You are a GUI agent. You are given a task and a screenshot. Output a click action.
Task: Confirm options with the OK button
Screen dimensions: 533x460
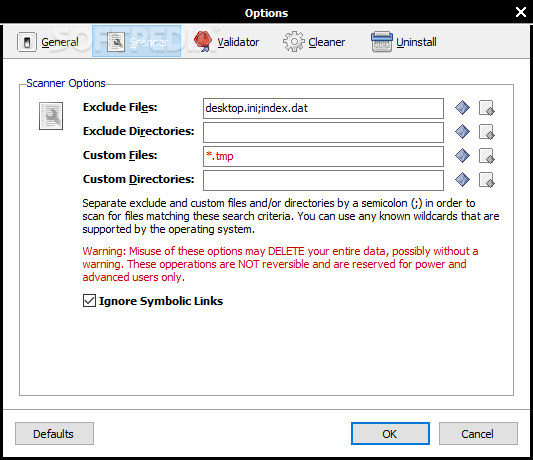pyautogui.click(x=390, y=433)
